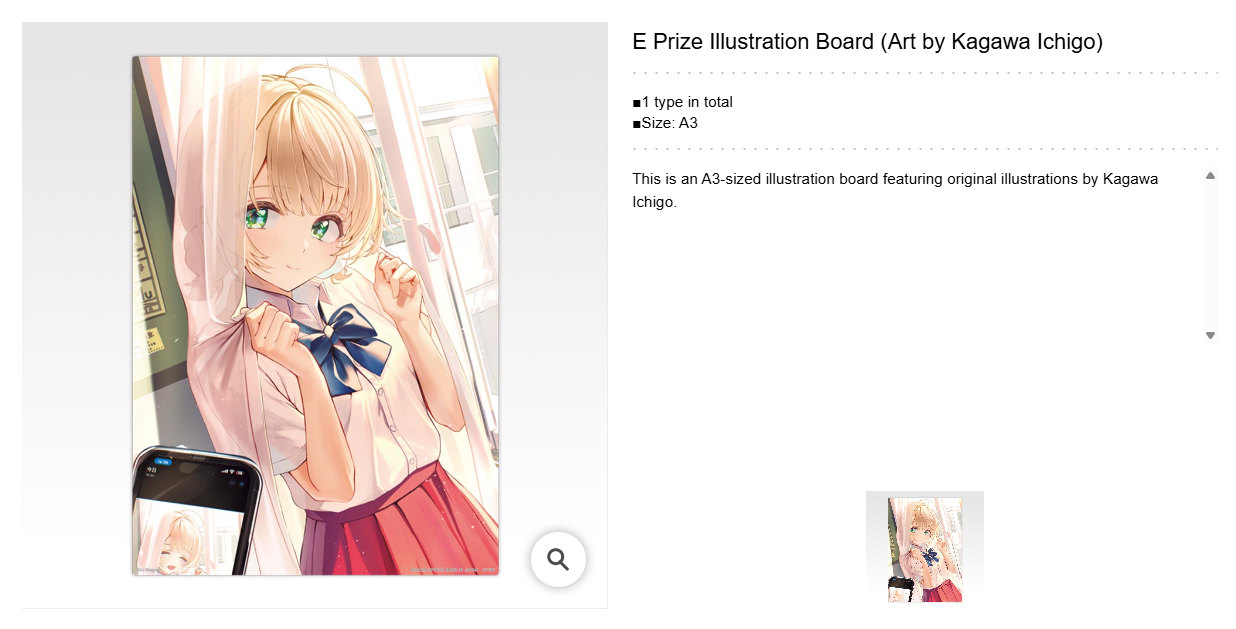Click the A3-sized illustration board description paragraph

point(895,190)
